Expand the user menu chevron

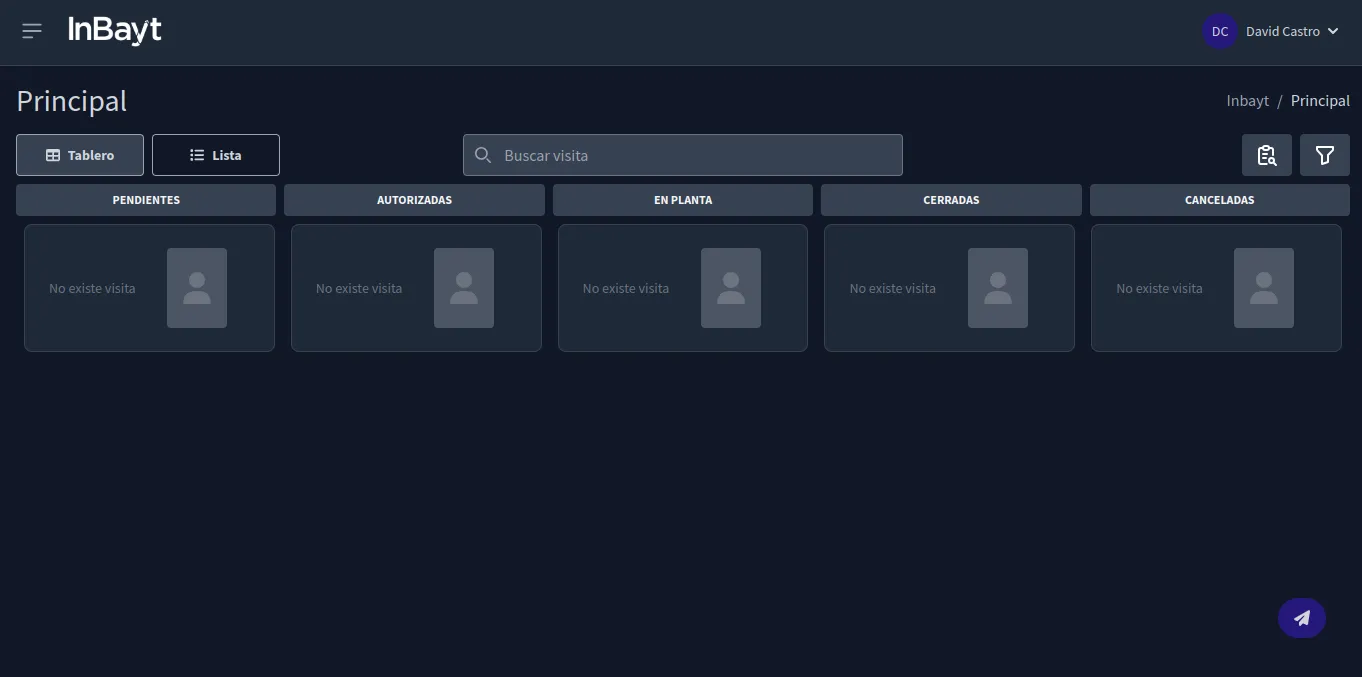click(1333, 31)
